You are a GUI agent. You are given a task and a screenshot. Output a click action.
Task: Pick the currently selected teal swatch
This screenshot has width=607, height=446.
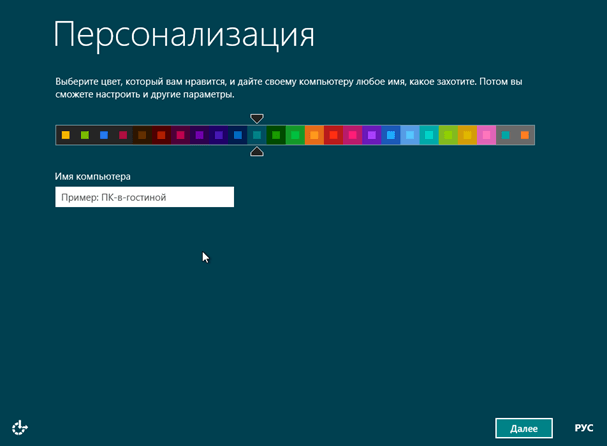coord(257,135)
